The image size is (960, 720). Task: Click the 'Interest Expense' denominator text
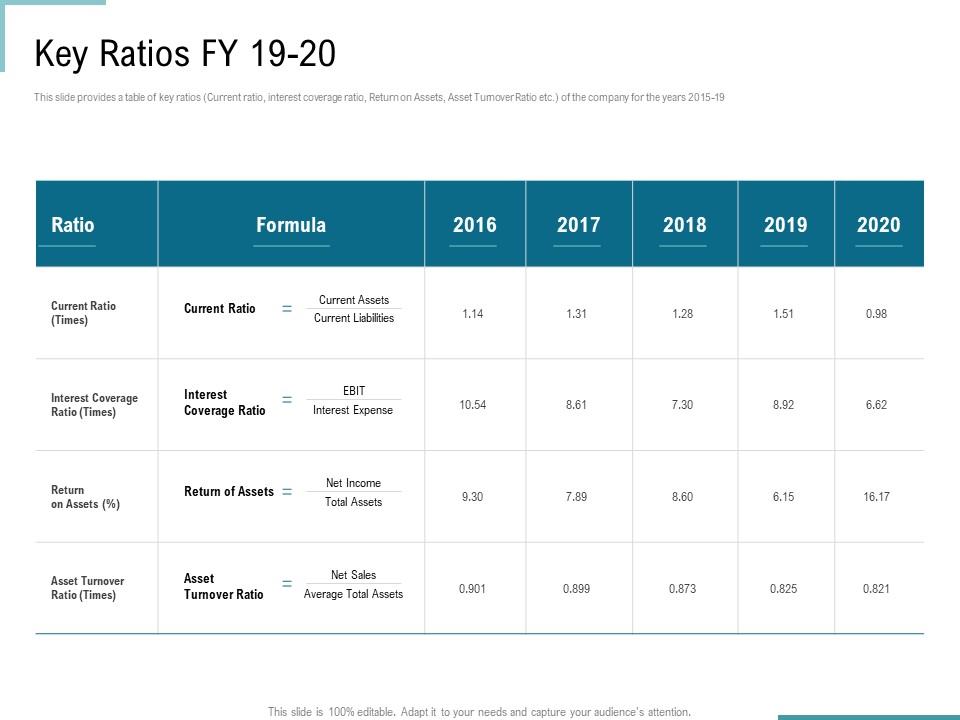click(353, 410)
